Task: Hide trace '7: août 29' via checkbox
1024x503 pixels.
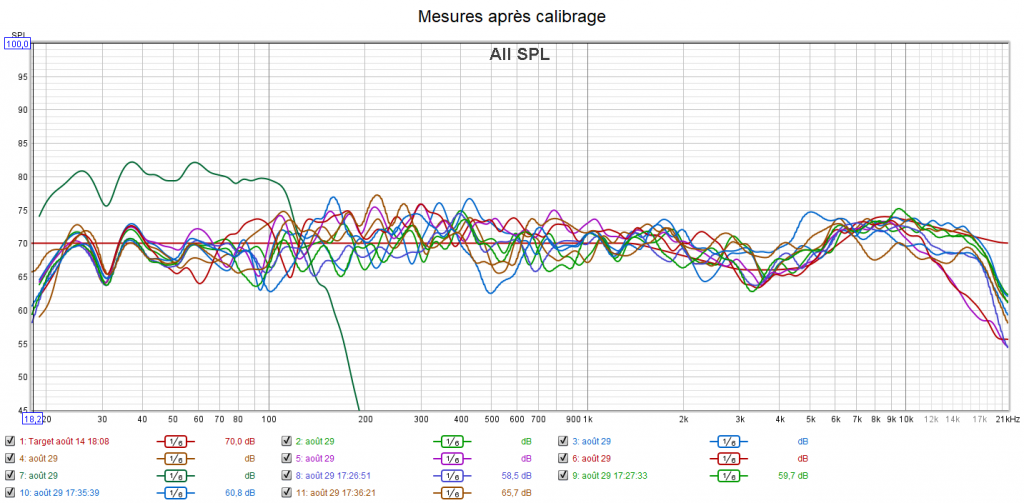Action: tap(10, 475)
